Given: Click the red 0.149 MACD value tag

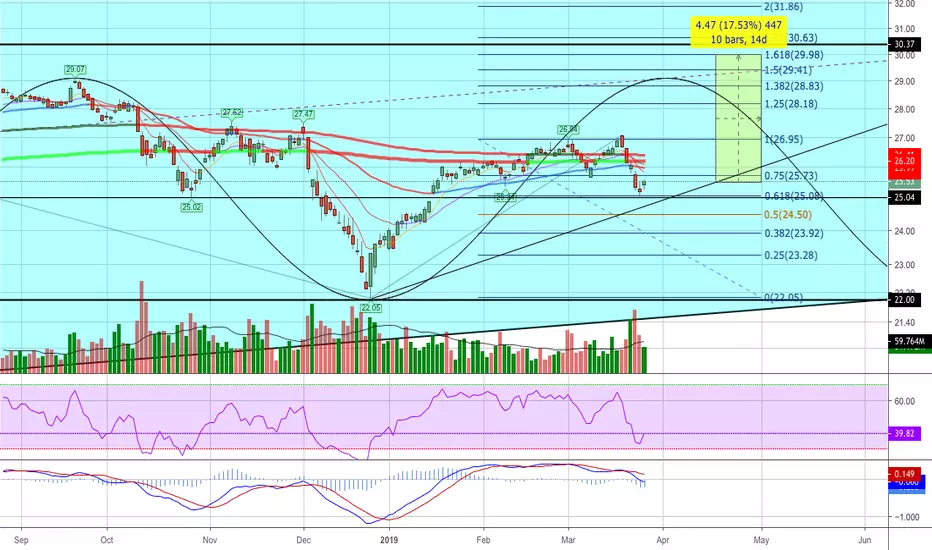Looking at the screenshot, I should point(905,474).
